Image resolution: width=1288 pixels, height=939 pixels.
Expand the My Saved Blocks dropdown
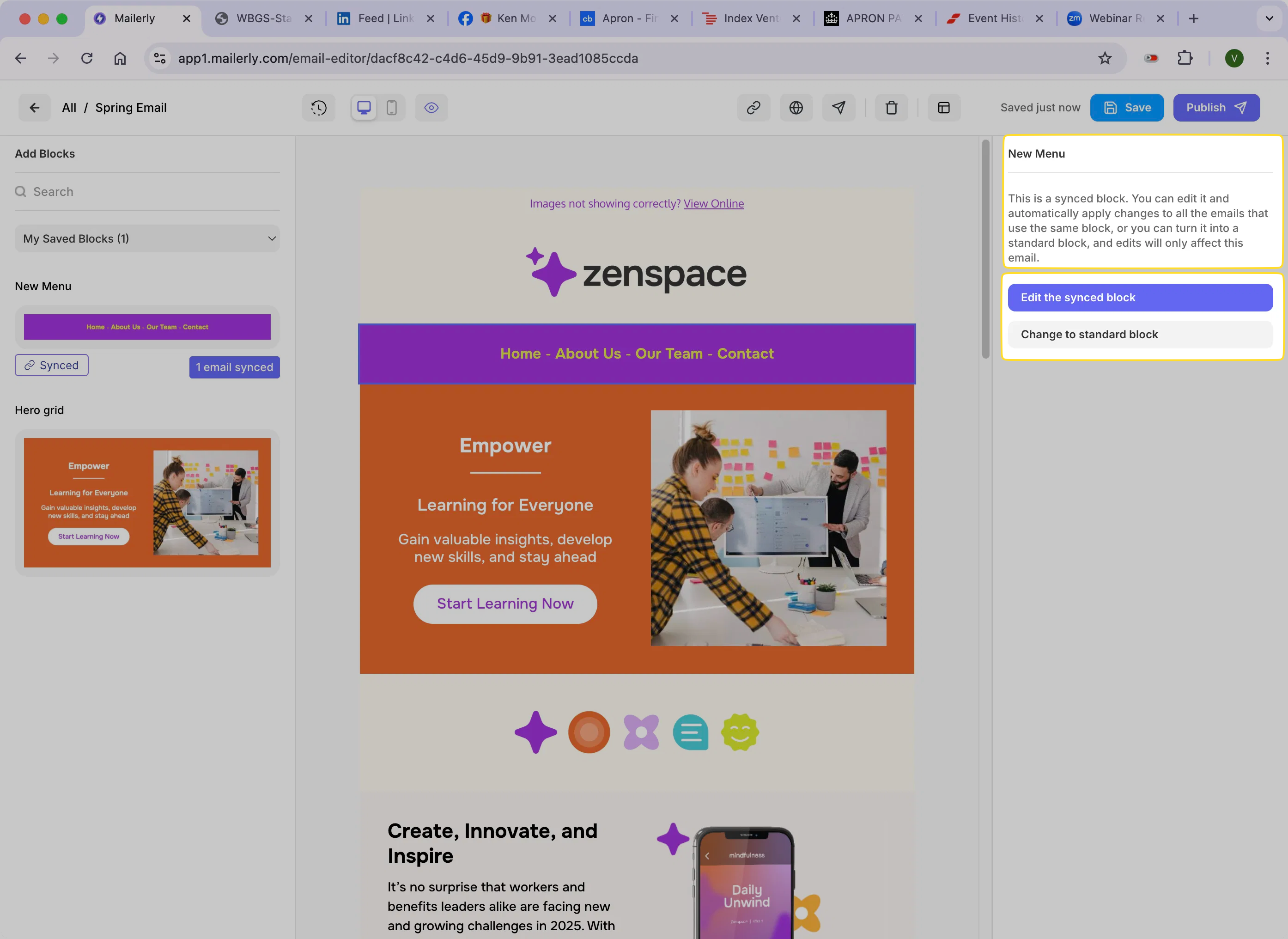pyautogui.click(x=147, y=239)
